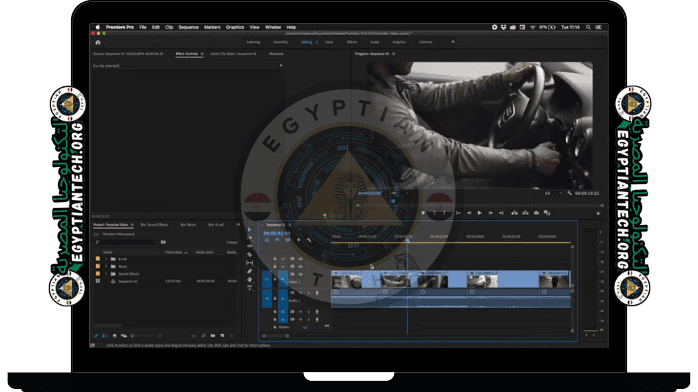Toggle voice-over record on Audio 1
Viewport: 698px width, 392px height.
click(317, 293)
